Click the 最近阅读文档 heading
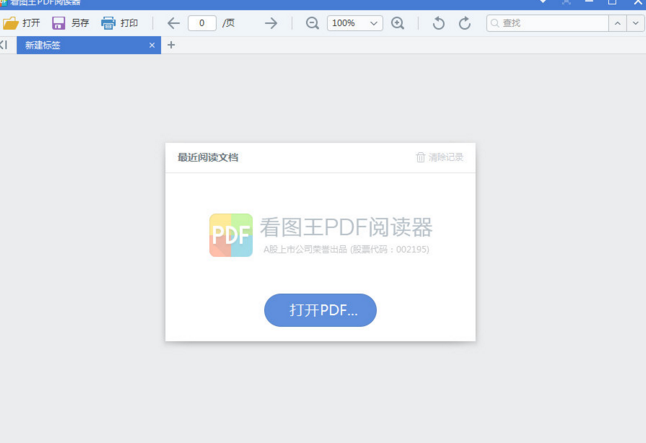The width and height of the screenshot is (646, 443). click(208, 157)
